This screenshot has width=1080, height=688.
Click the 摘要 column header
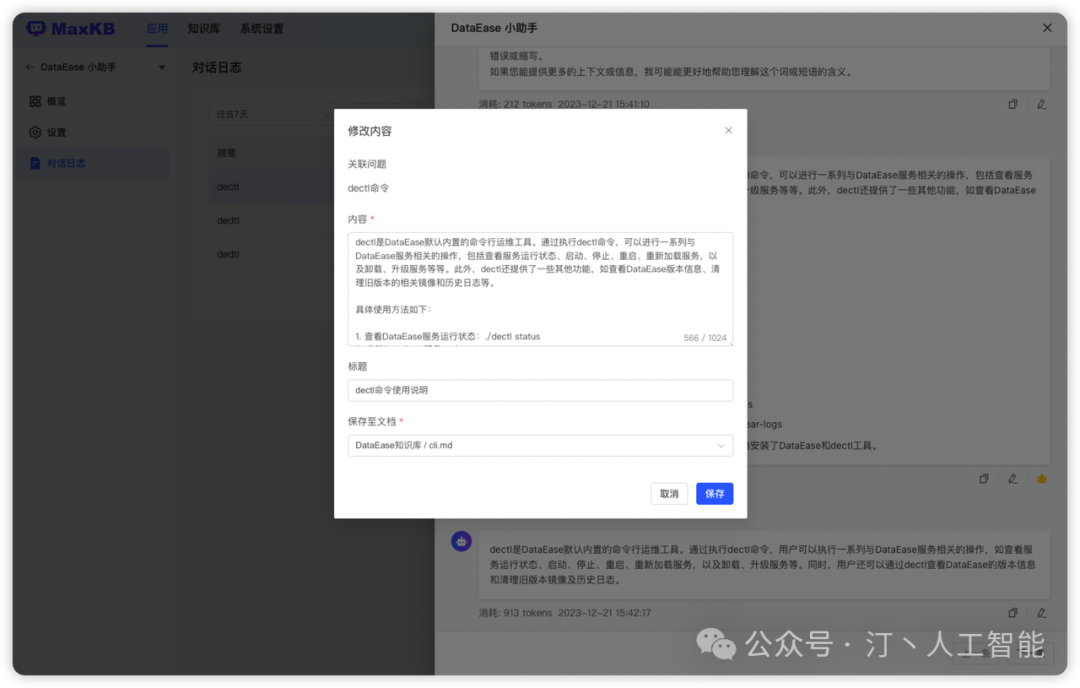click(227, 153)
